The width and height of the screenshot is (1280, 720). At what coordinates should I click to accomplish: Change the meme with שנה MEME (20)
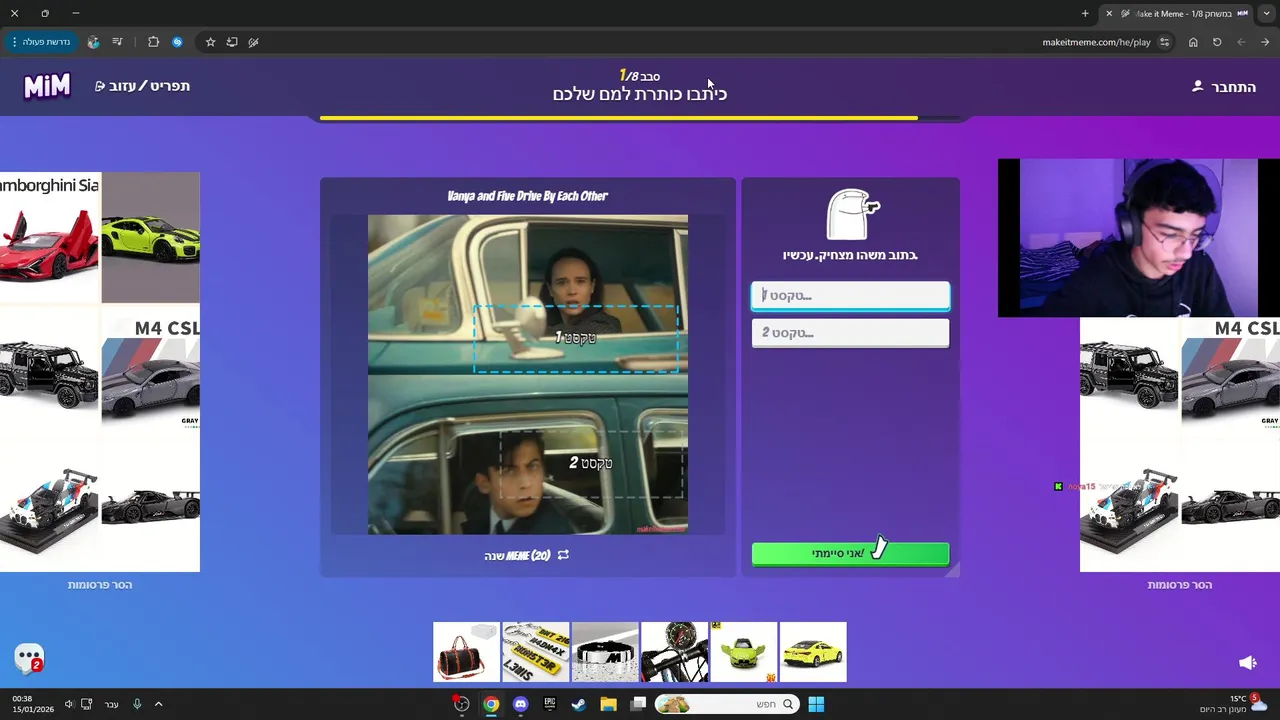(x=527, y=555)
